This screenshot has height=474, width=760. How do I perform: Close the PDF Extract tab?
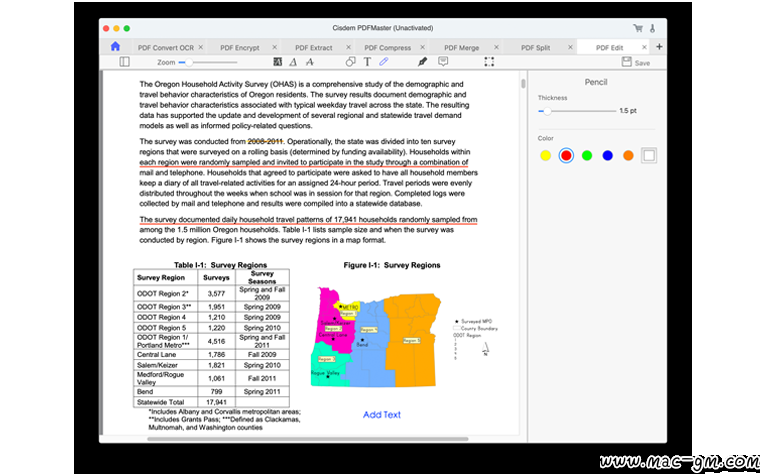coord(348,47)
